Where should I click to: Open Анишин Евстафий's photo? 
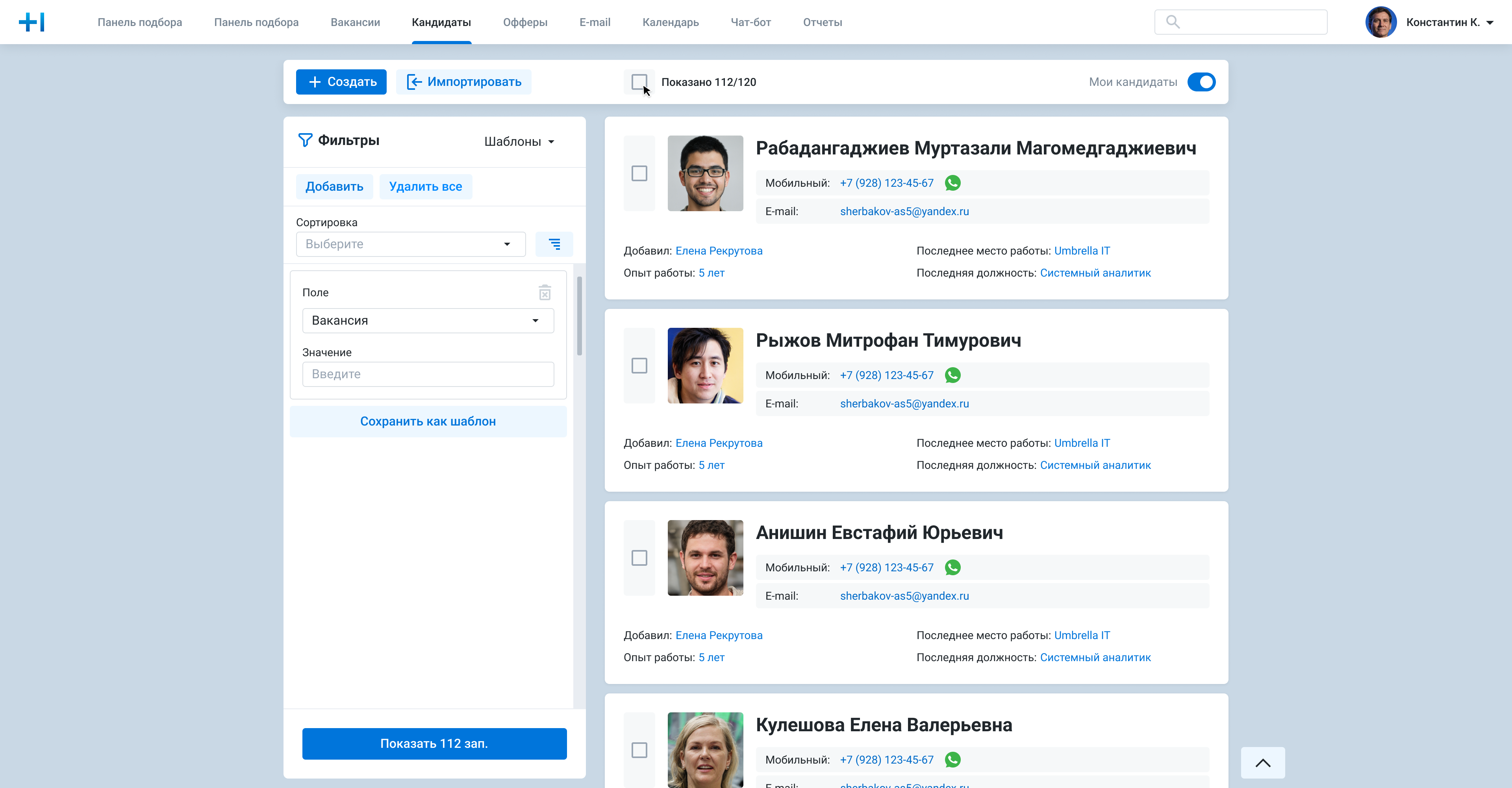click(x=706, y=558)
